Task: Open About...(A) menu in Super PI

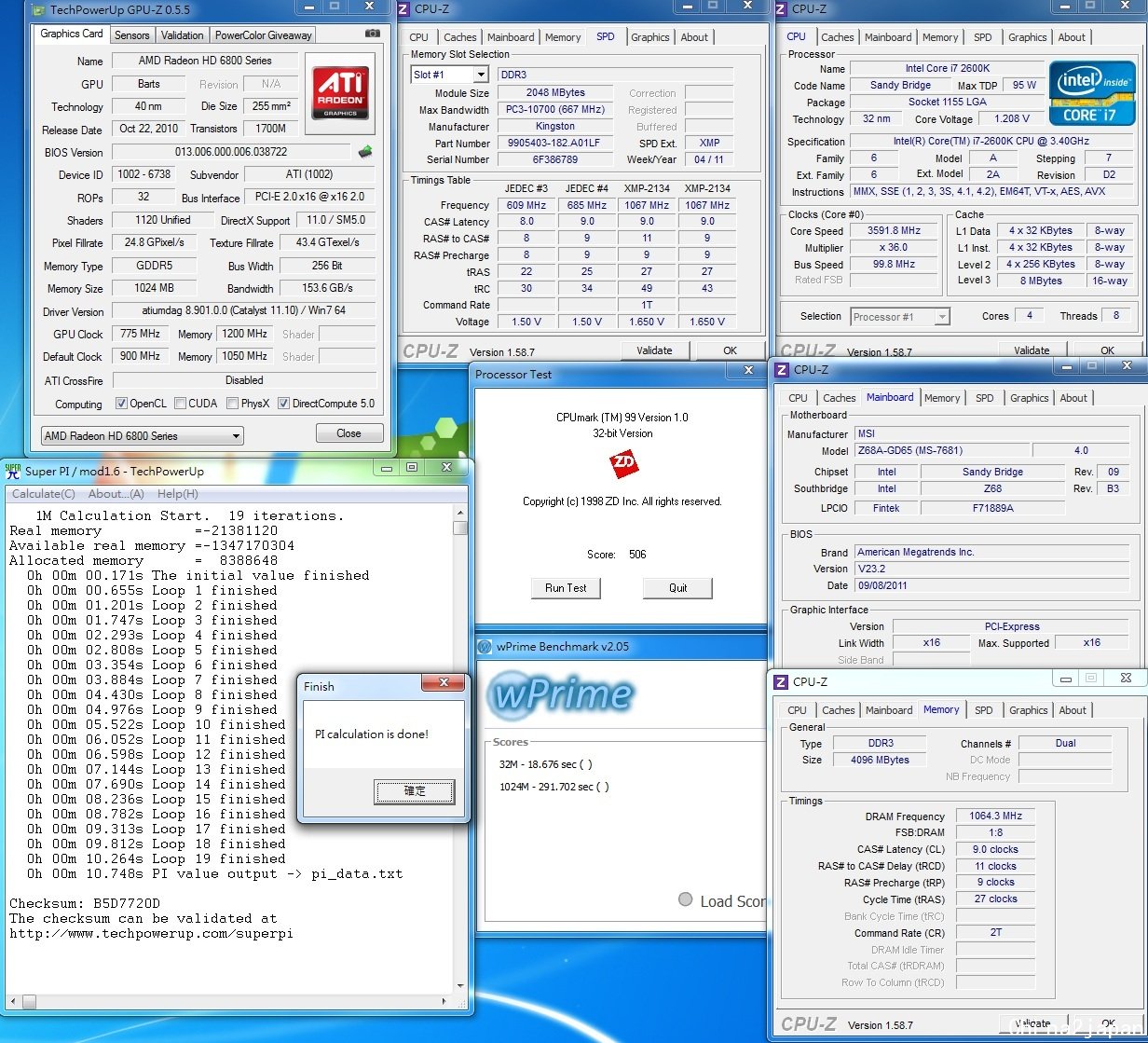Action: (x=116, y=494)
